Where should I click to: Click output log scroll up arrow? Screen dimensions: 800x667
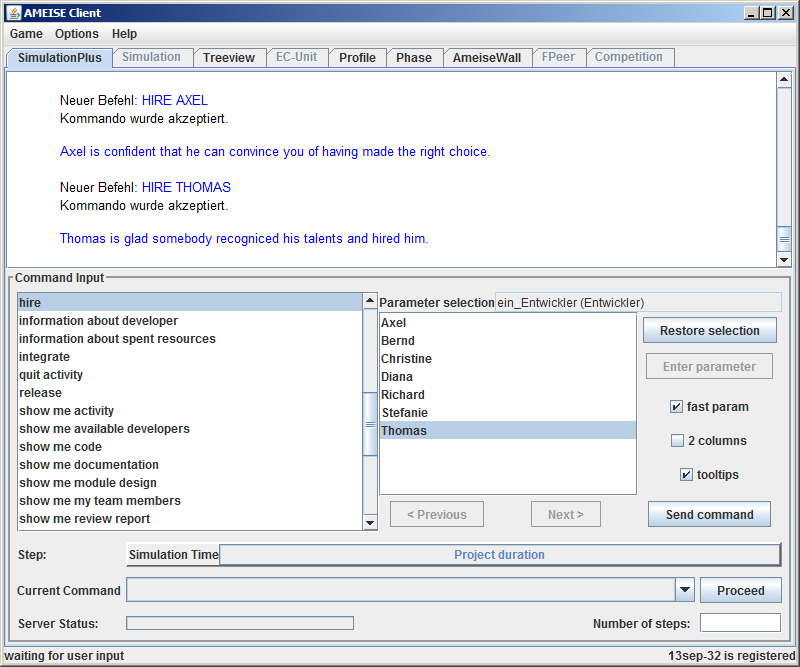click(x=784, y=80)
